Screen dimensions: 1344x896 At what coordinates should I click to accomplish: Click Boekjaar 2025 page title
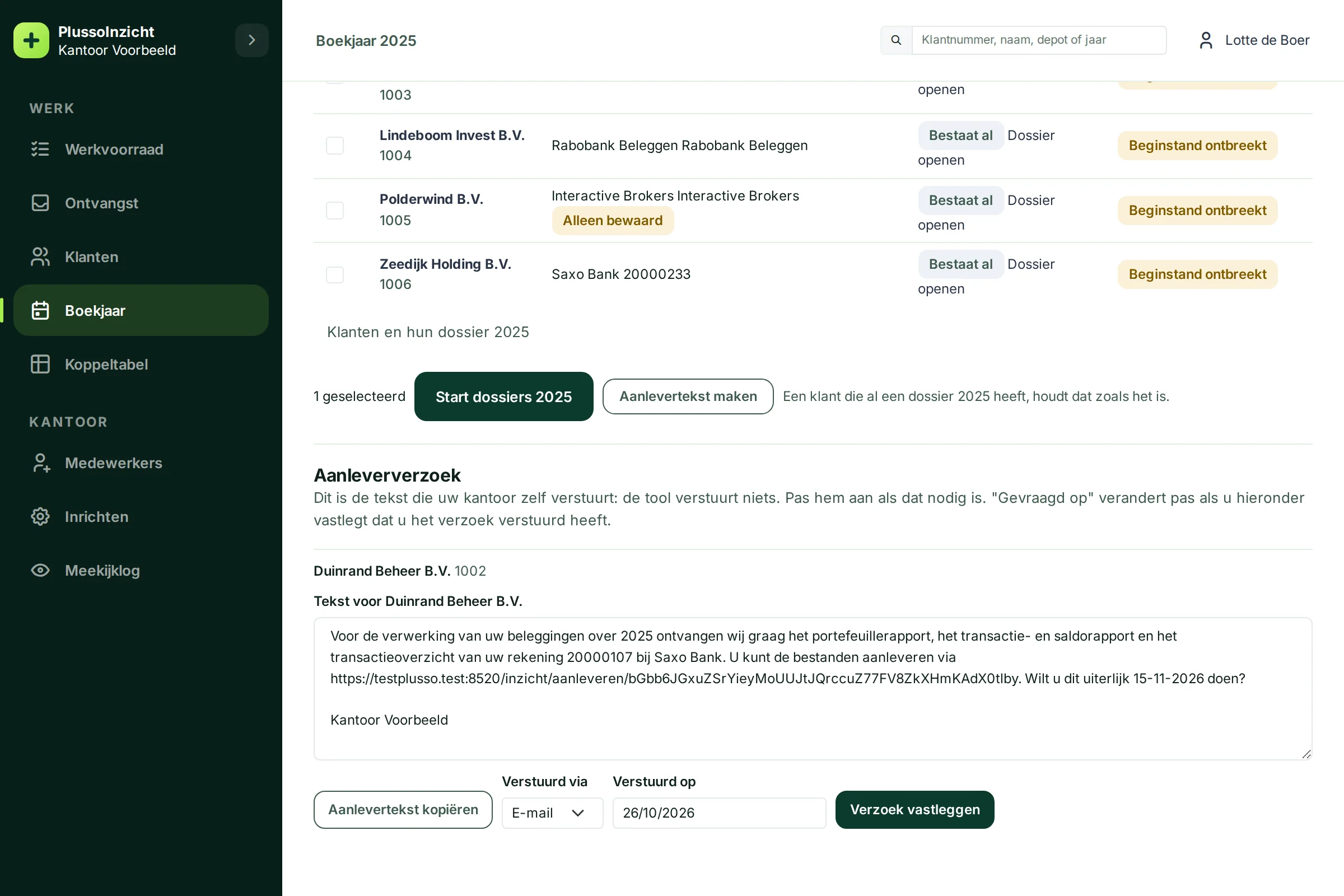[366, 40]
